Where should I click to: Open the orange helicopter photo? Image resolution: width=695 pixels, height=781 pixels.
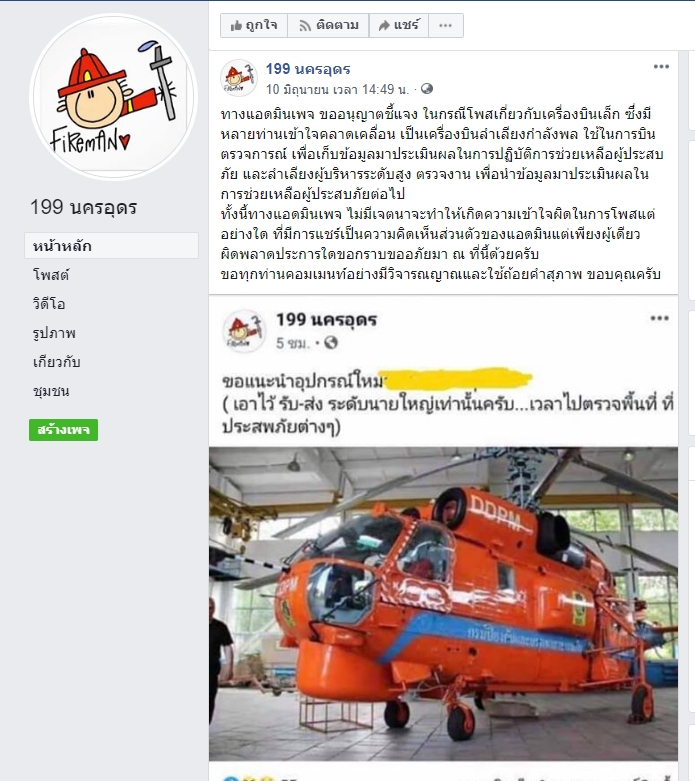point(443,604)
